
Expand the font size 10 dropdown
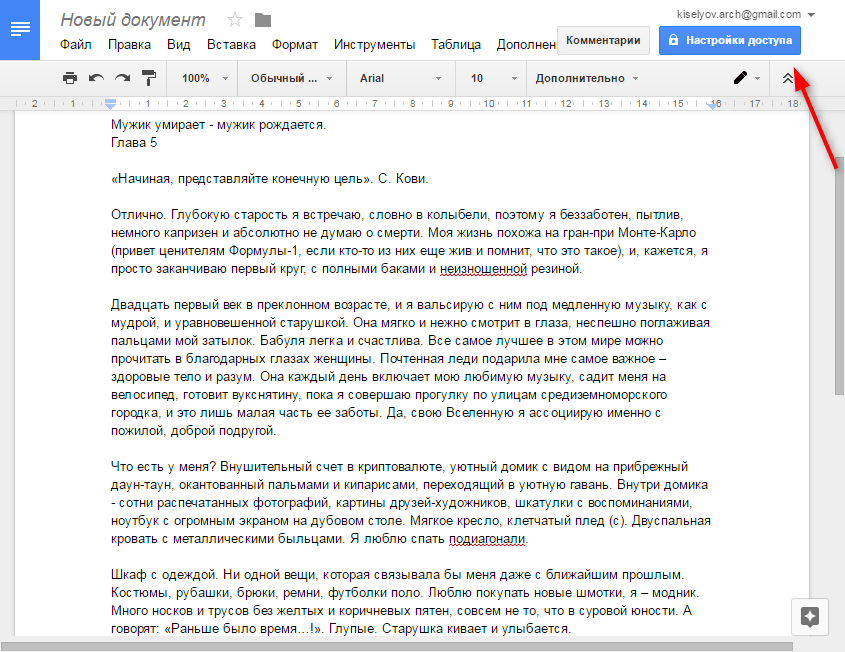(489, 78)
